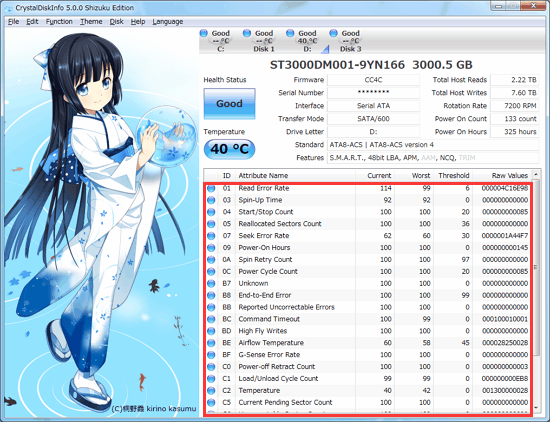This screenshot has width=551, height=422.
Task: Click the Standard field ATA8-ACS
Action: pos(433,145)
